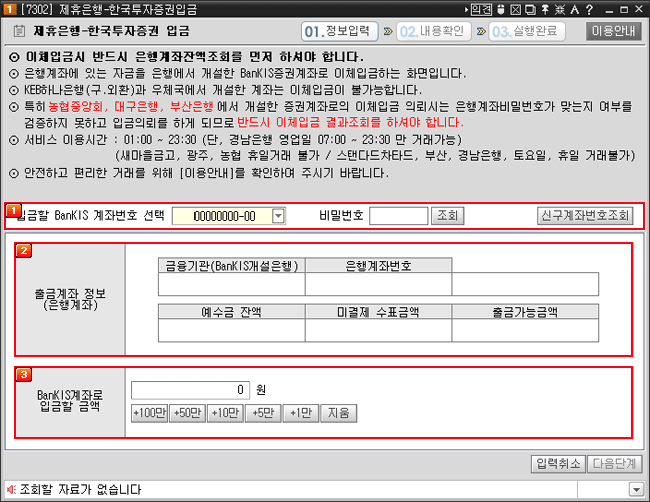Add 1,000,000 won with +100만 button
The image size is (650, 502).
tap(149, 413)
